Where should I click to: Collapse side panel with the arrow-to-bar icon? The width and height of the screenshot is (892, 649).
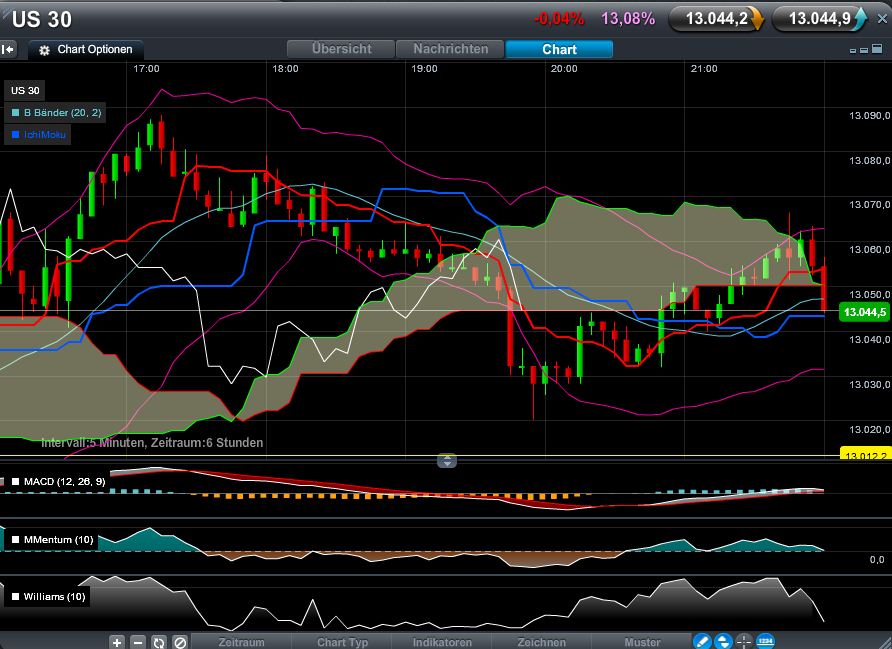click(8, 49)
